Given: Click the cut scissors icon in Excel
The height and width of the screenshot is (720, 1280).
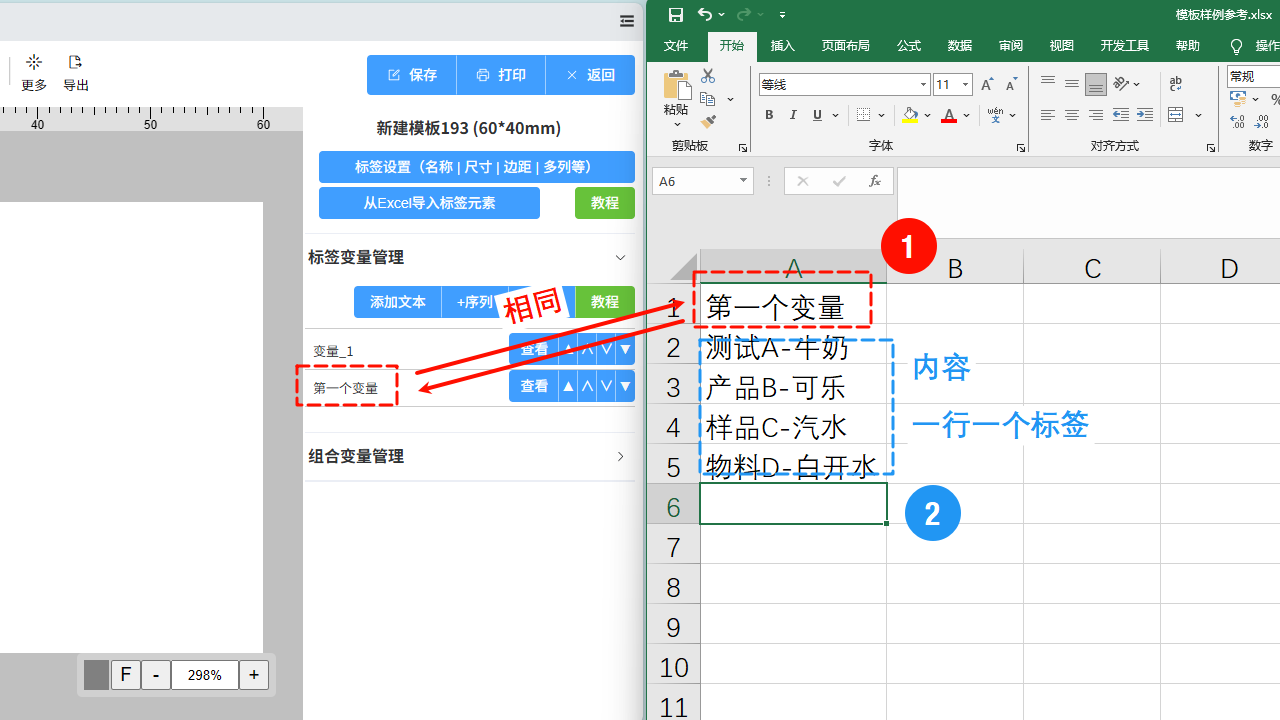Looking at the screenshot, I should (x=708, y=76).
